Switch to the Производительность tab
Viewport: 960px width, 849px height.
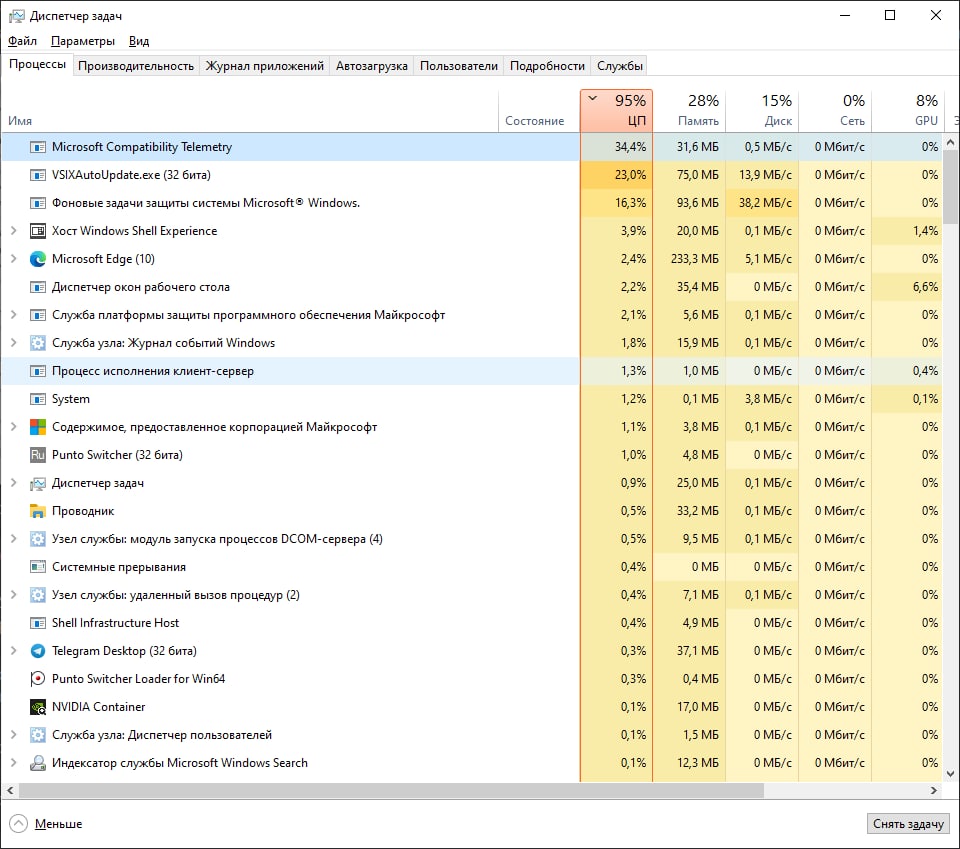[136, 66]
